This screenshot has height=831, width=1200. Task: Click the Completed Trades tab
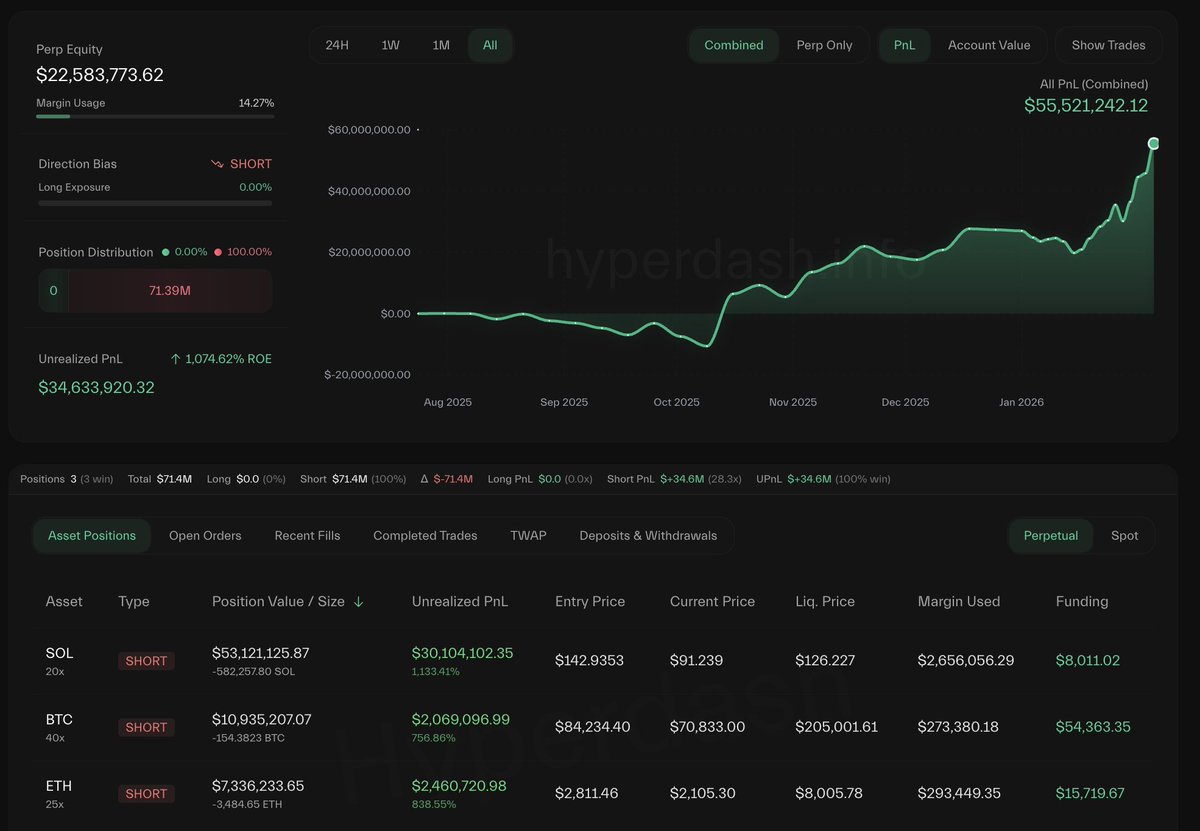425,536
